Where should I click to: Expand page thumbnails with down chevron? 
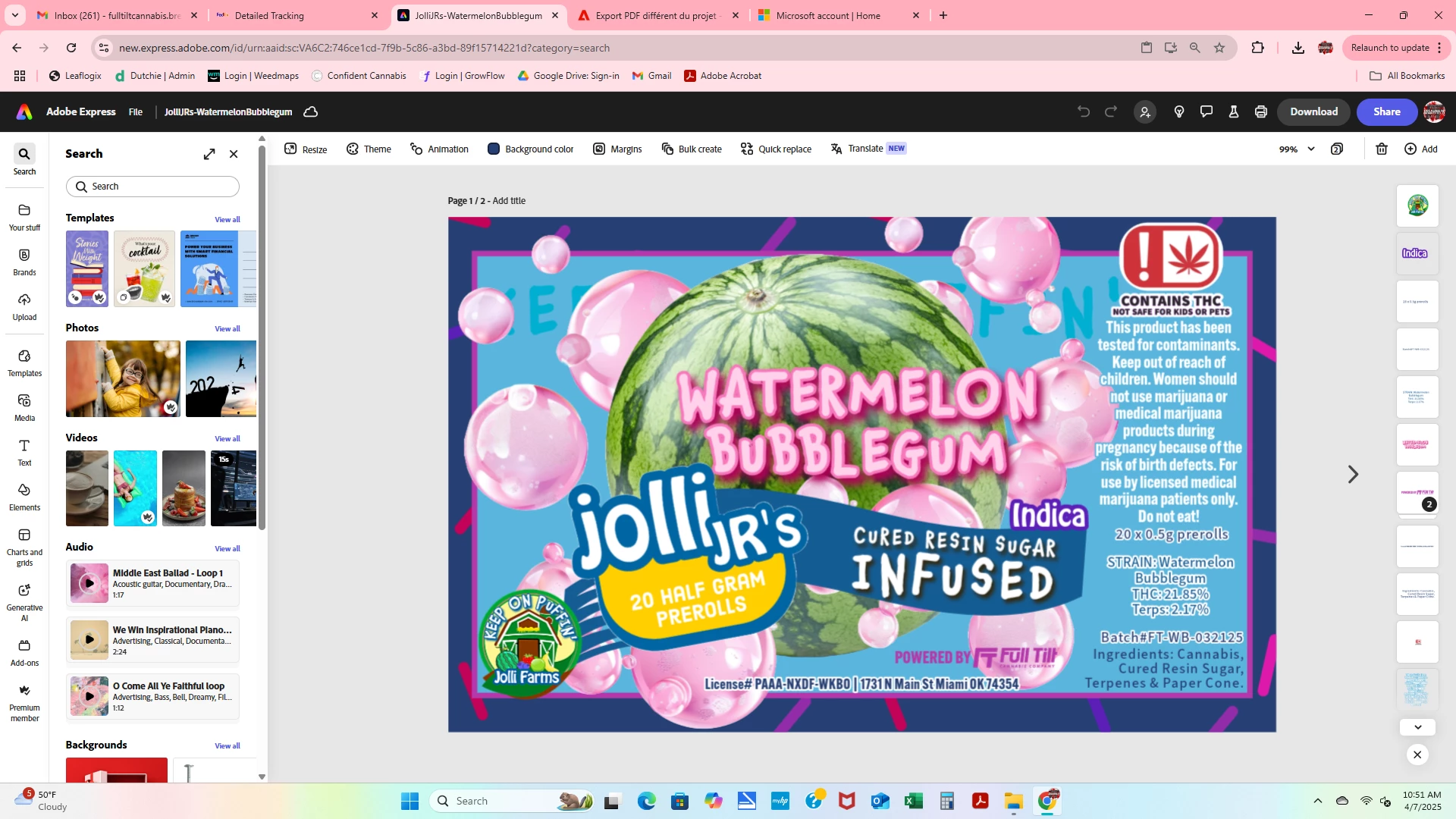(1417, 727)
